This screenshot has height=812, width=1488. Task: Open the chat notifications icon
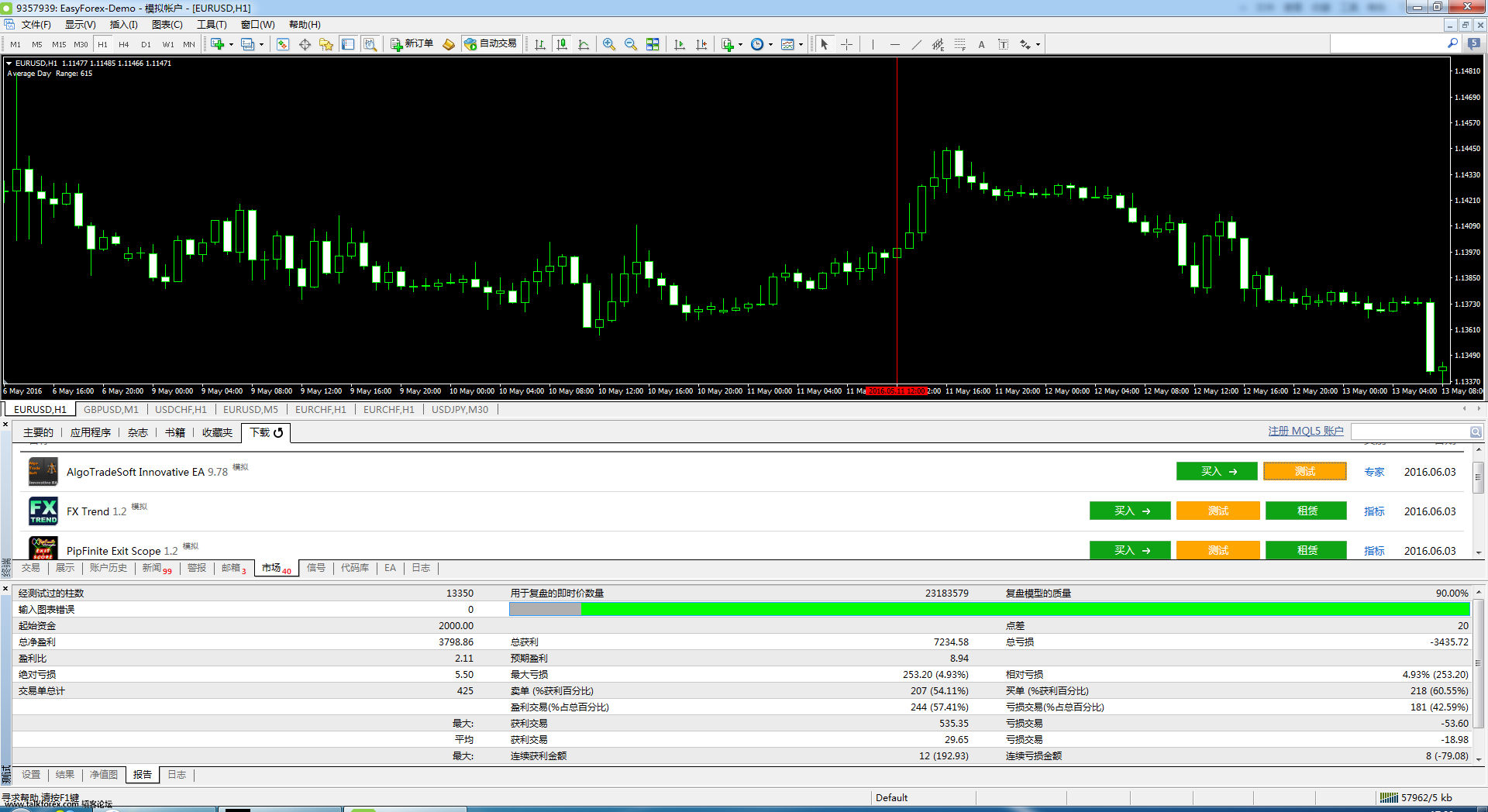1474,43
